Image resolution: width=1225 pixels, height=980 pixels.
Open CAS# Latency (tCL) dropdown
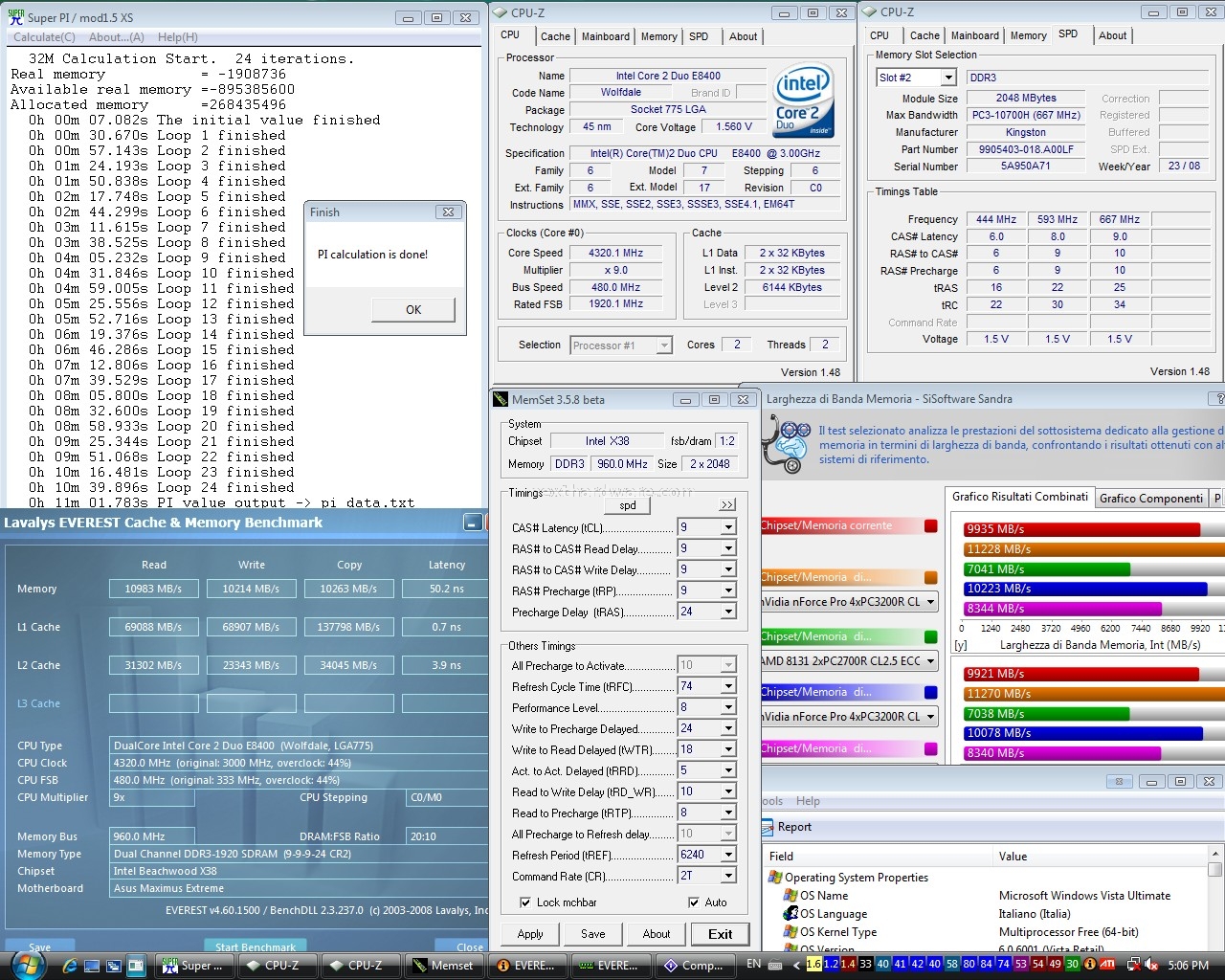coord(728,527)
